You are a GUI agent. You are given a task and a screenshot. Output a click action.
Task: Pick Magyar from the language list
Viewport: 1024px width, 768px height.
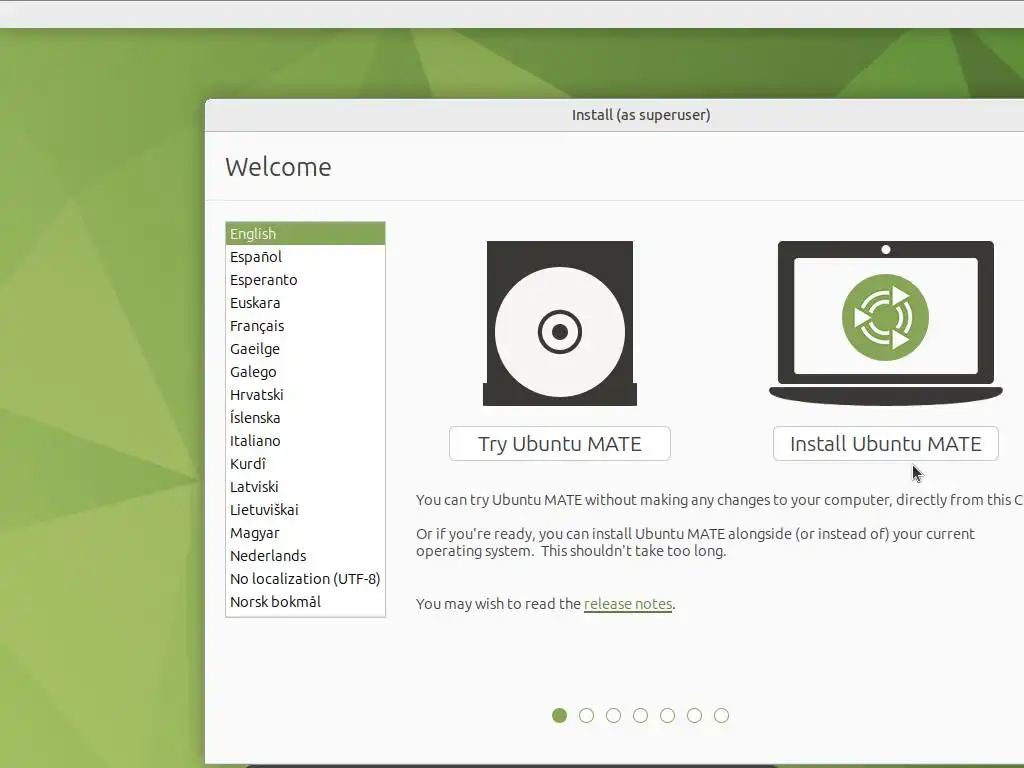[305, 532]
